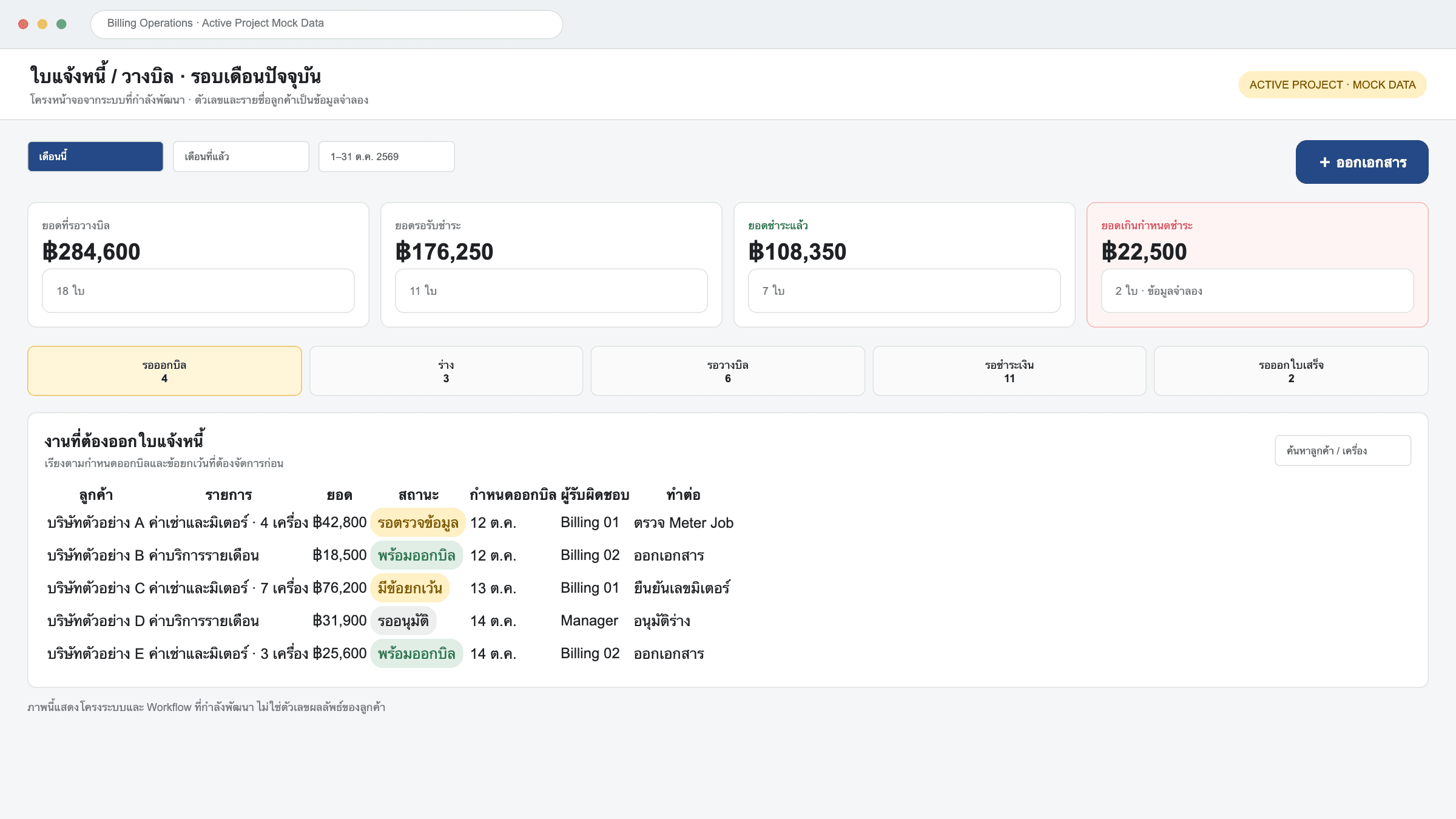Click the รออนุมัติ status badge
This screenshot has width=1456, height=819.
coord(403,621)
